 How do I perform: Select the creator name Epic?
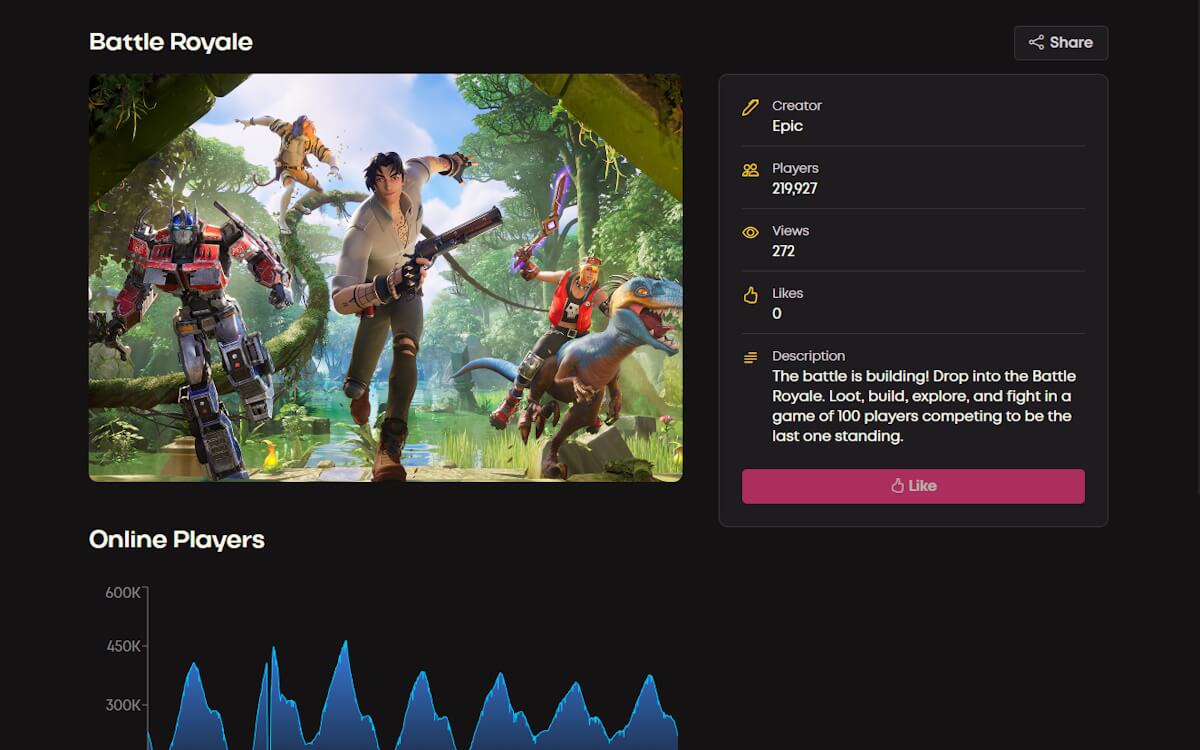coord(787,126)
